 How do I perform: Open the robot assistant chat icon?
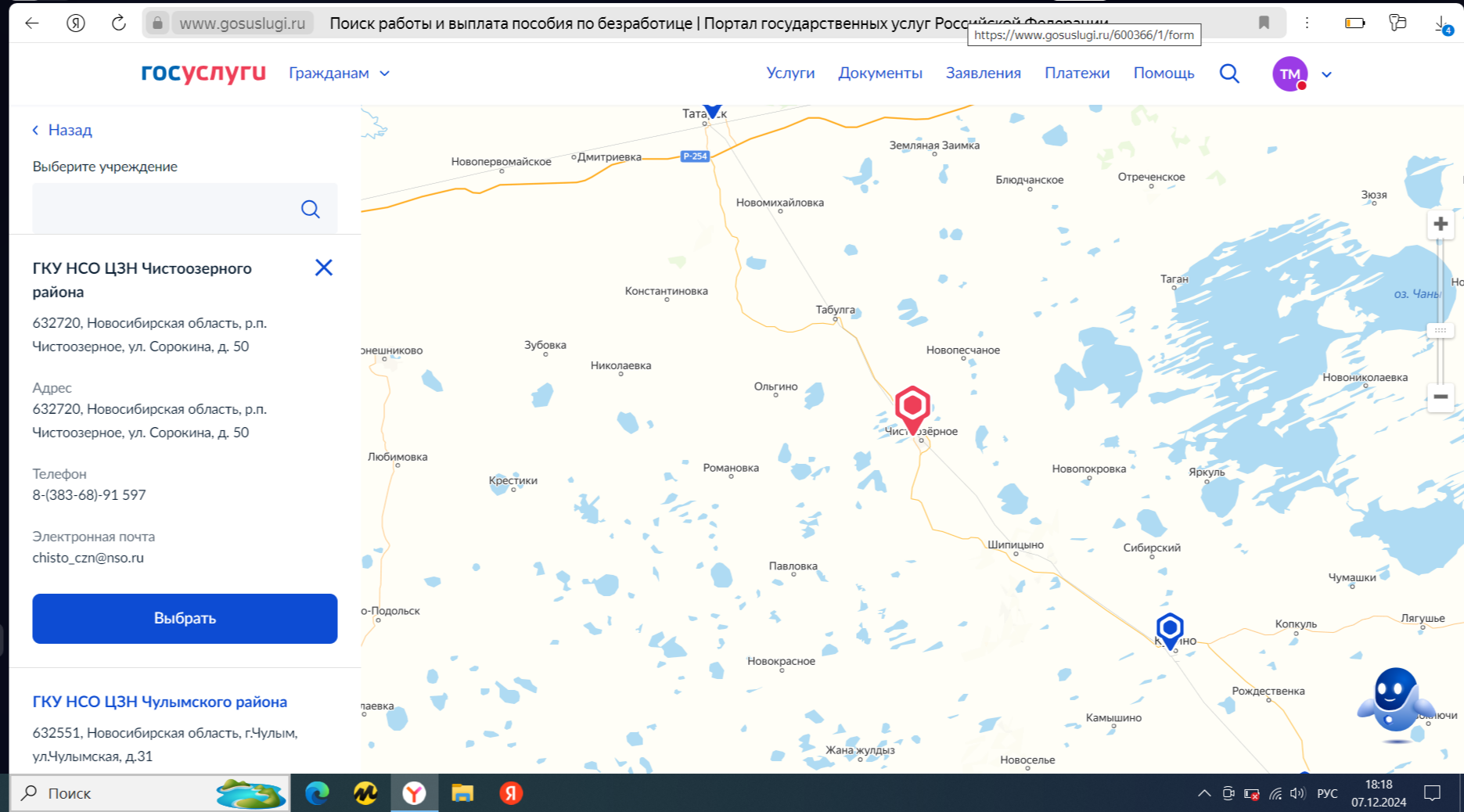[x=1395, y=704]
